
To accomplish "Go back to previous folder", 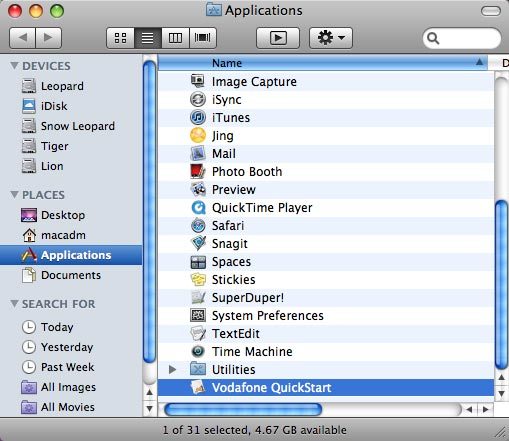I will (22, 38).
